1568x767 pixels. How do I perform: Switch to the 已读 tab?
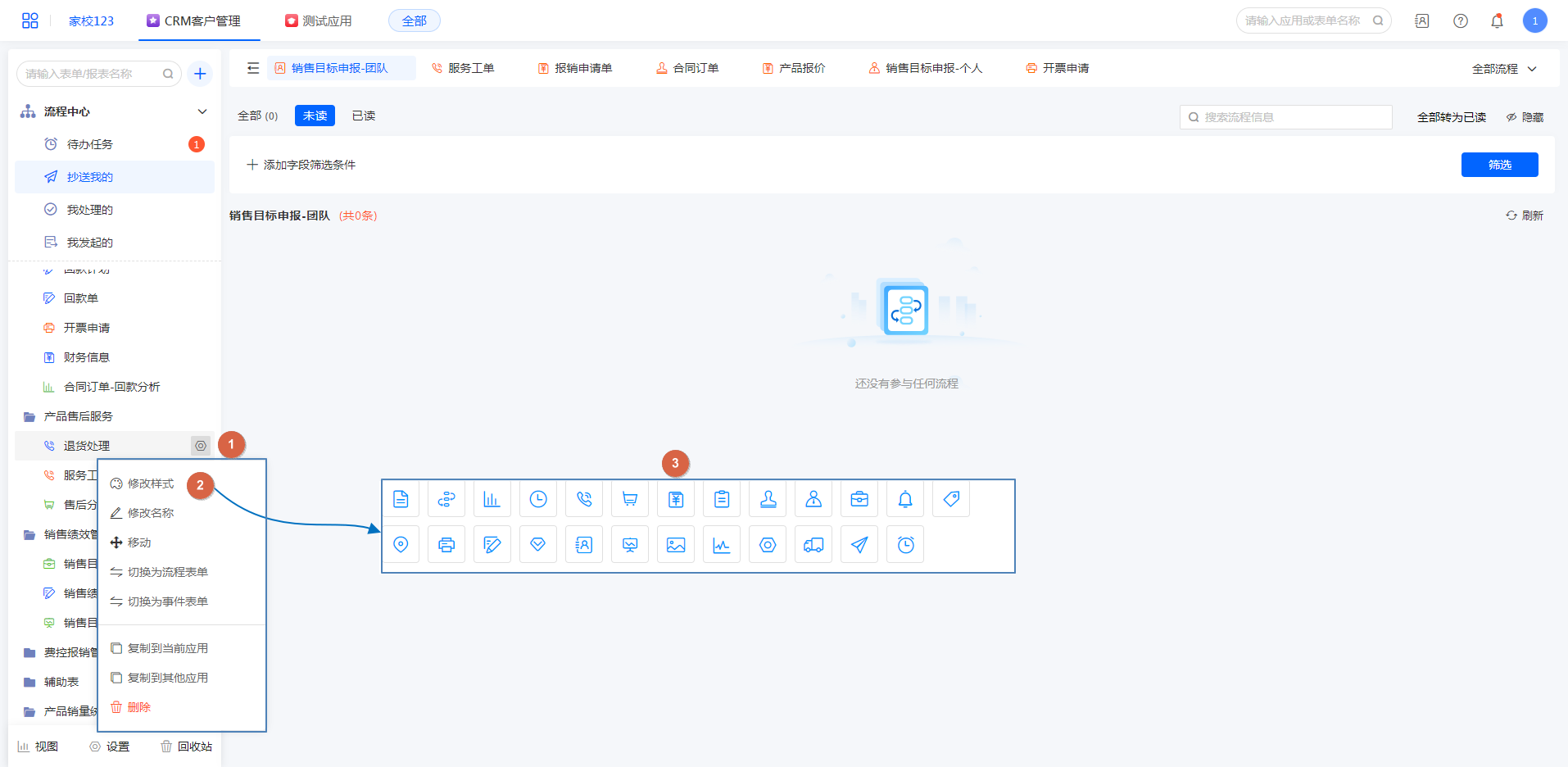tap(364, 116)
